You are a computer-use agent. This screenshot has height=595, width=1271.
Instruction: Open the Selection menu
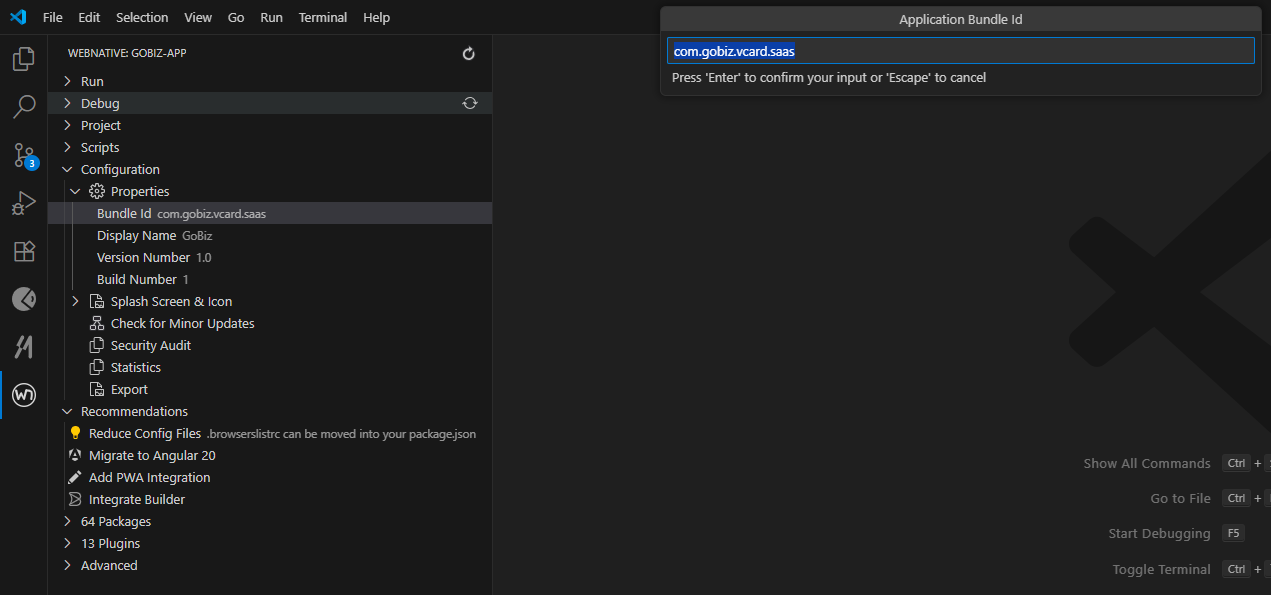(x=142, y=17)
